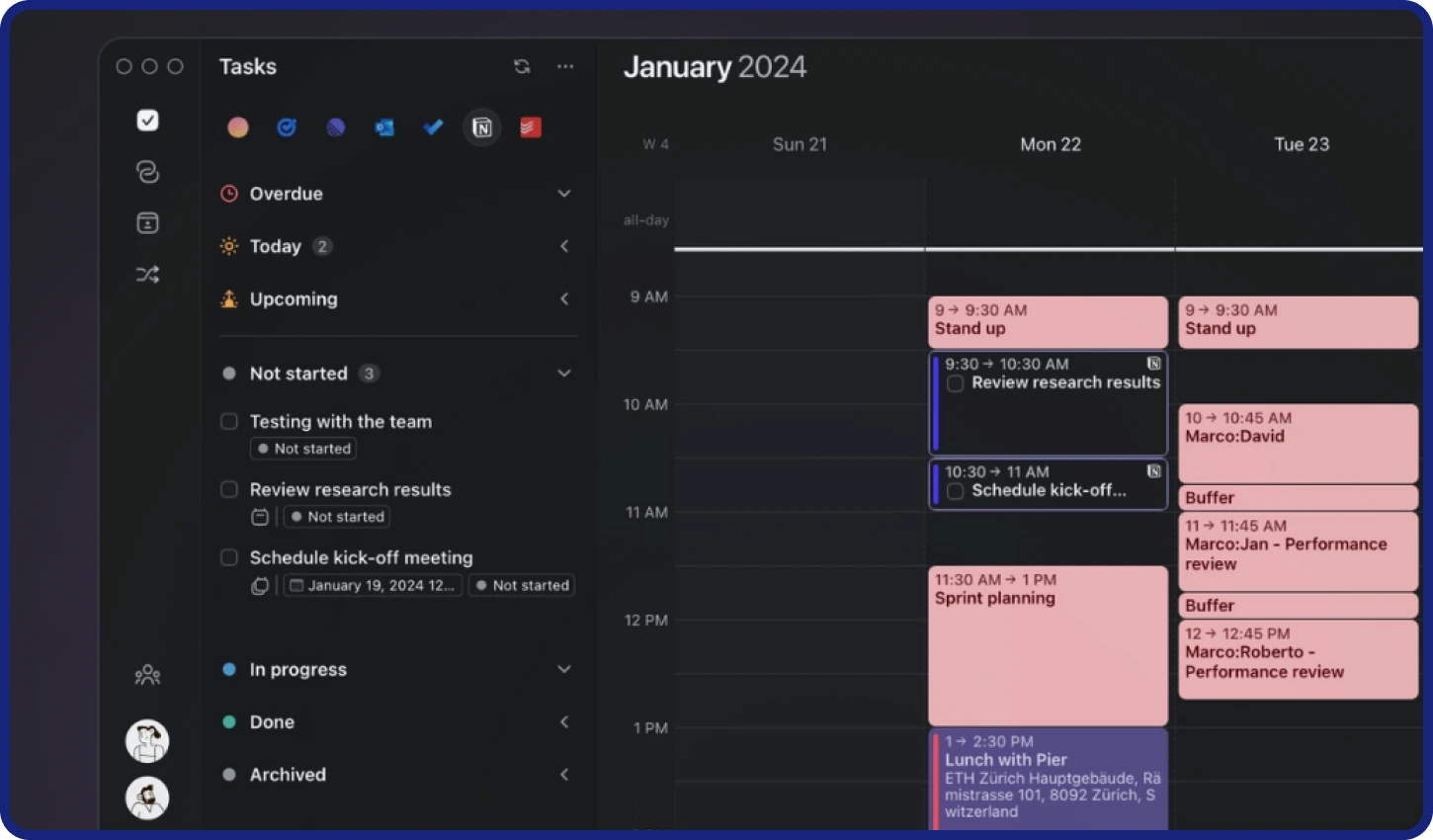1433x840 pixels.
Task: Open the Tasks checkbox sidebar icon
Action: pyautogui.click(x=147, y=121)
